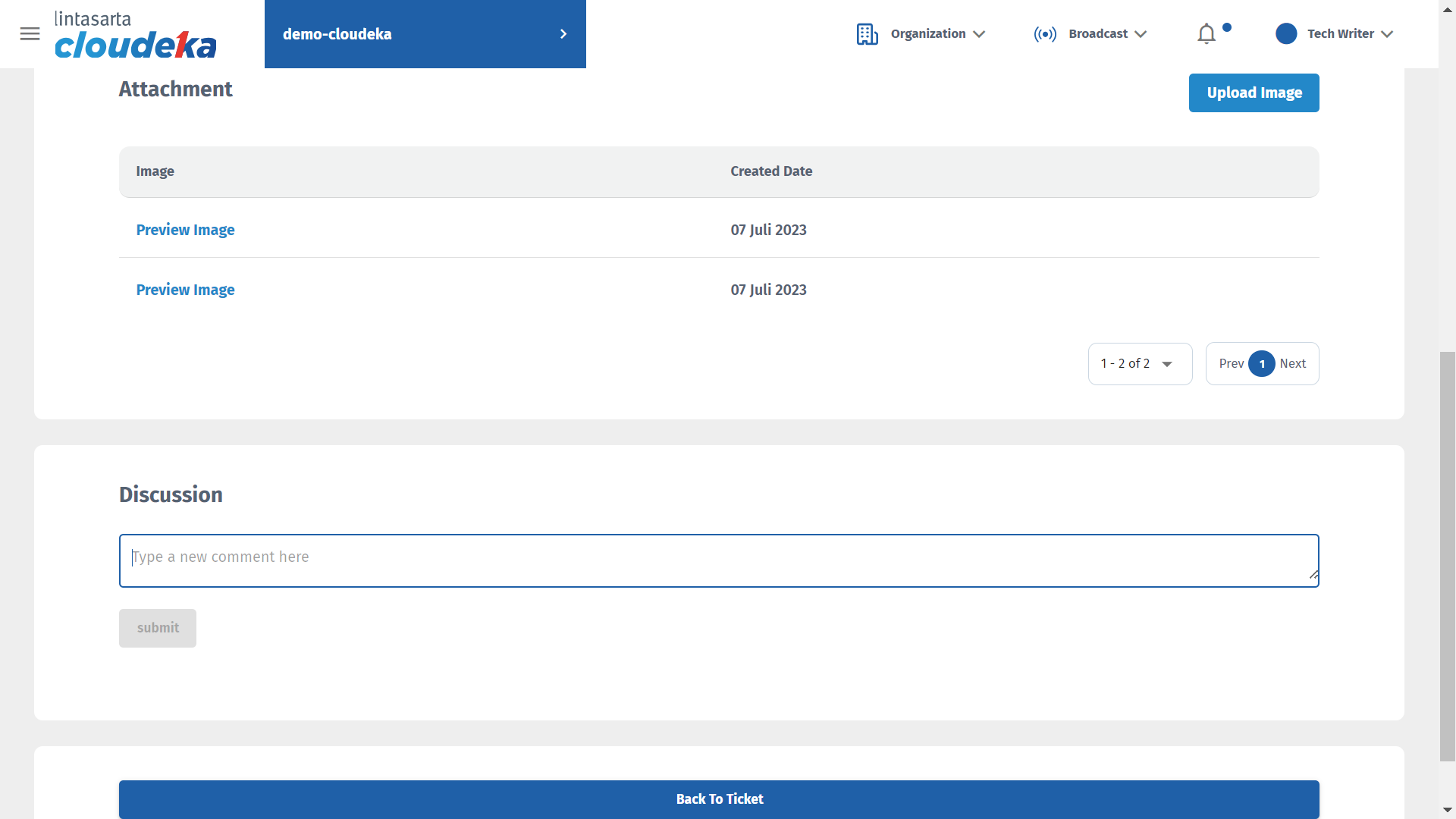Expand the Organization dropdown chevron
This screenshot has width=1456, height=819.
pos(979,34)
